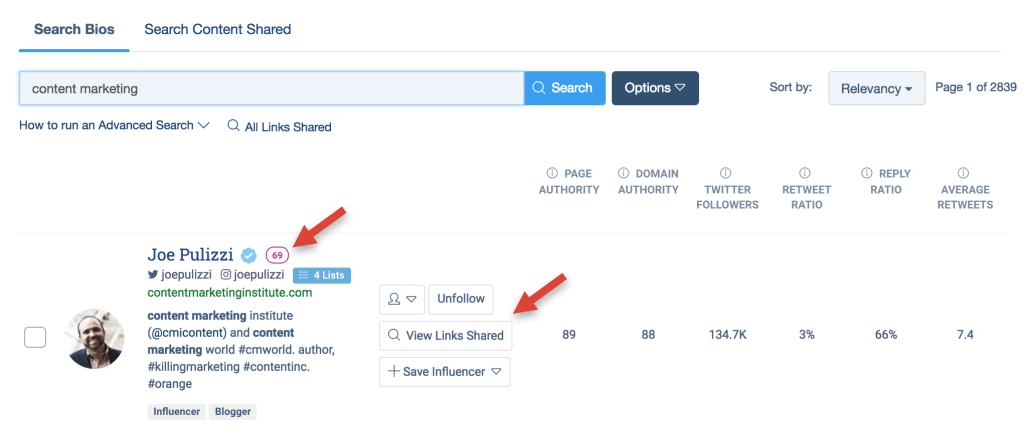1027x434 pixels.
Task: Click the Page Authority info icon
Action: pyautogui.click(x=551, y=173)
